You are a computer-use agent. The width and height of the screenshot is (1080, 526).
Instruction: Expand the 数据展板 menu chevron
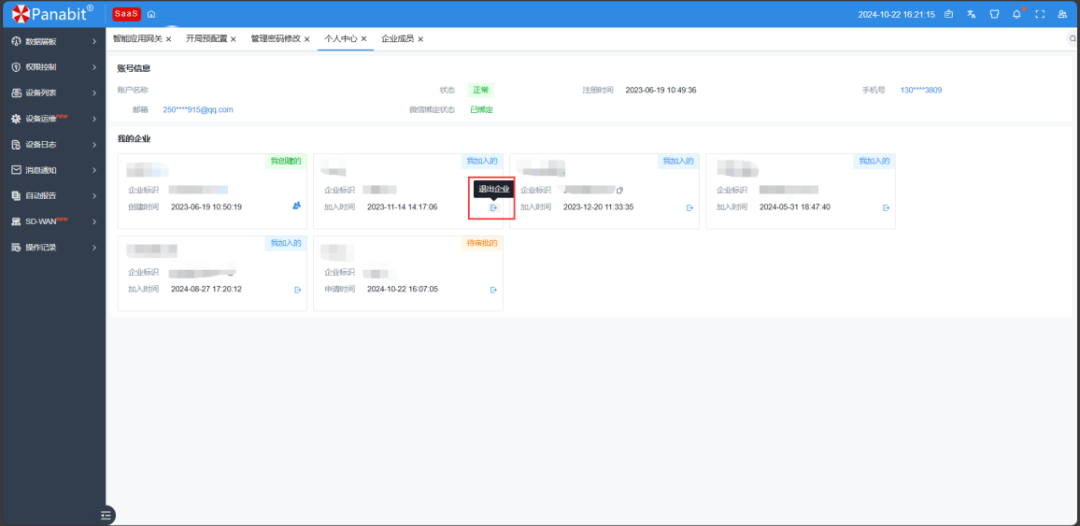coord(94,41)
